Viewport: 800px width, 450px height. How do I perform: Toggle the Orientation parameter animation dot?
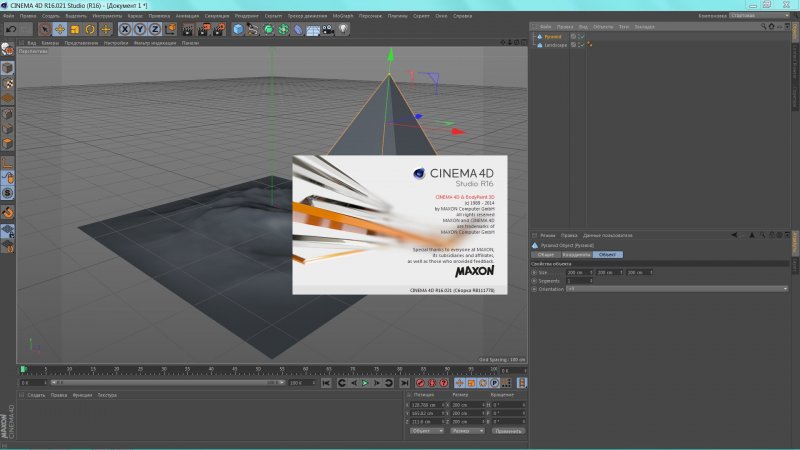click(534, 289)
